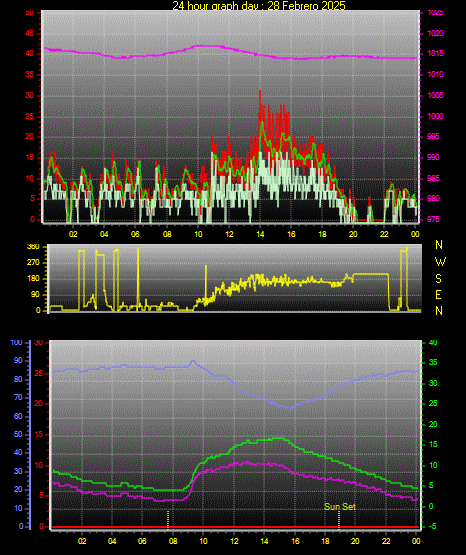Click the 20 hour label under bottom graph
Viewport: 466px width, 555px height.
coord(355,541)
